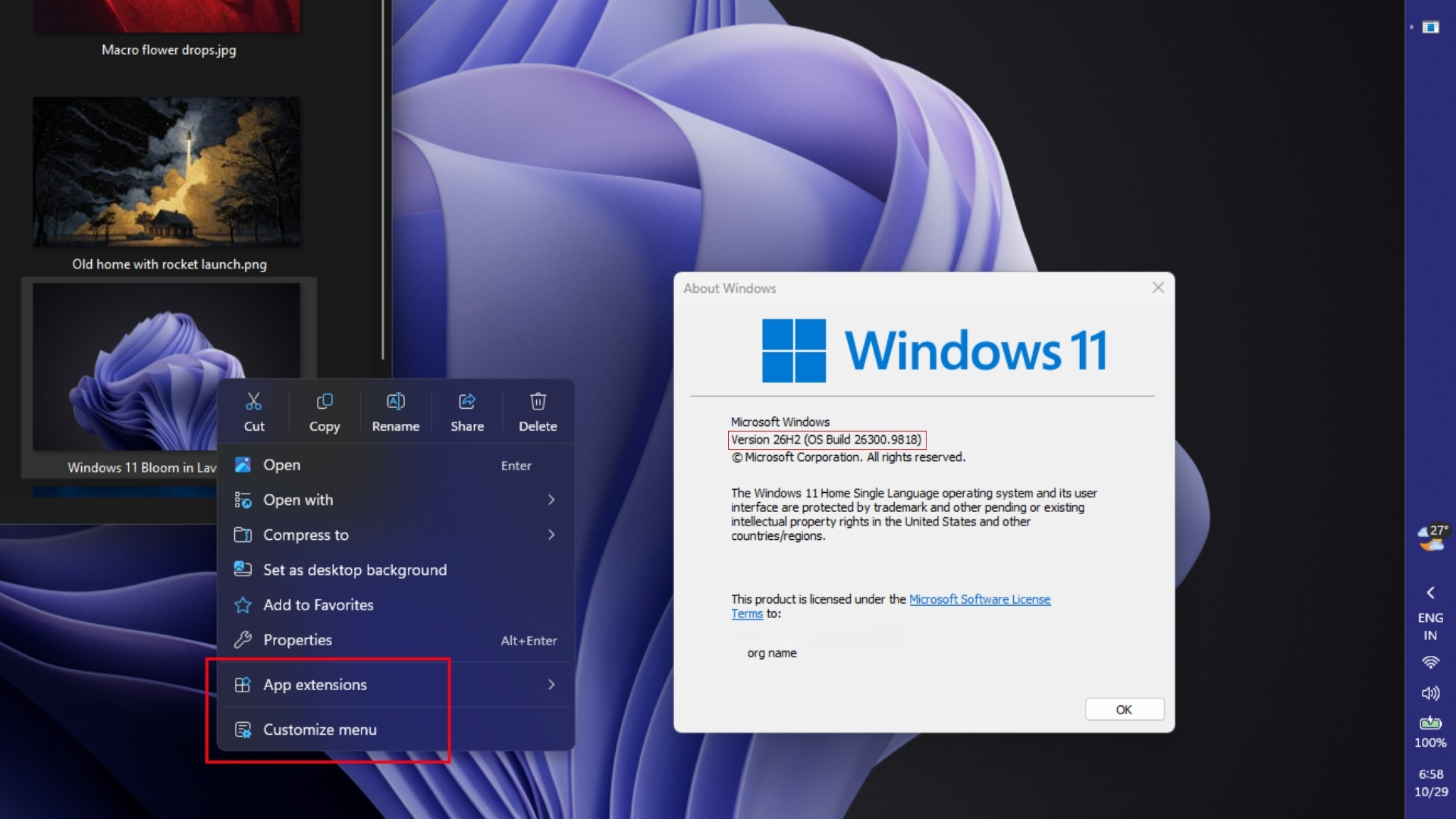
Task: Choose Compress to menu entry
Action: 395,535
